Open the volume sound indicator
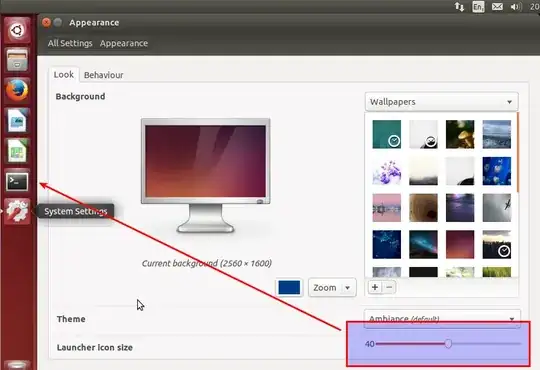540x370 pixels. click(x=516, y=7)
